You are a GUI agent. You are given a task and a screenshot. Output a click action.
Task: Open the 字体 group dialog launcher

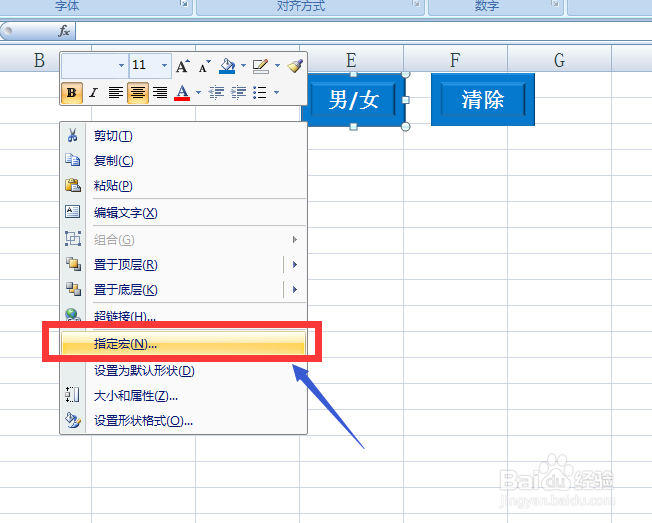184,4
